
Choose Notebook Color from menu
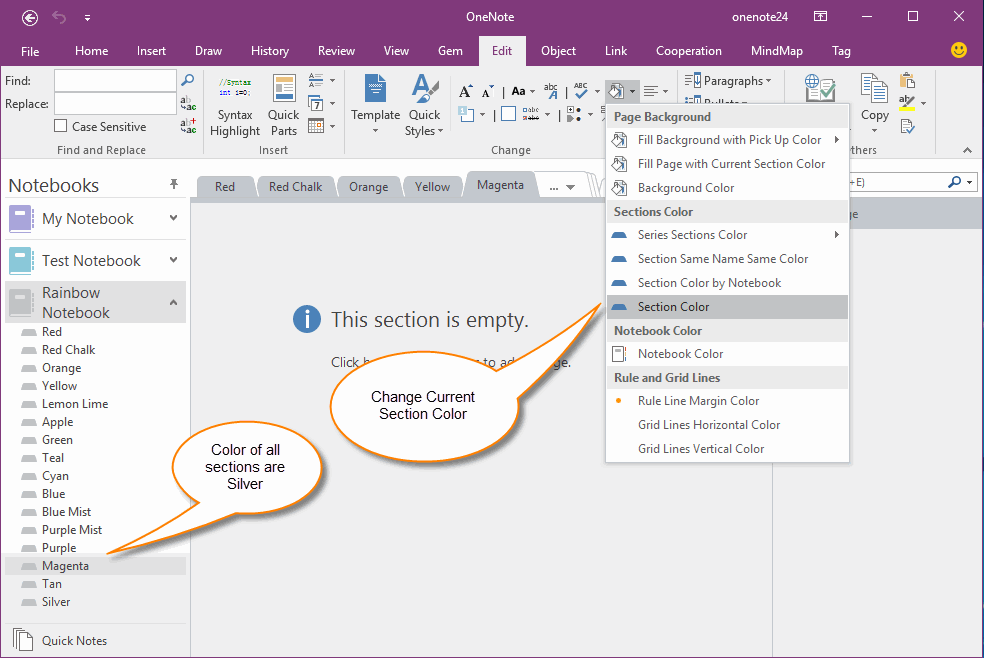point(727,354)
